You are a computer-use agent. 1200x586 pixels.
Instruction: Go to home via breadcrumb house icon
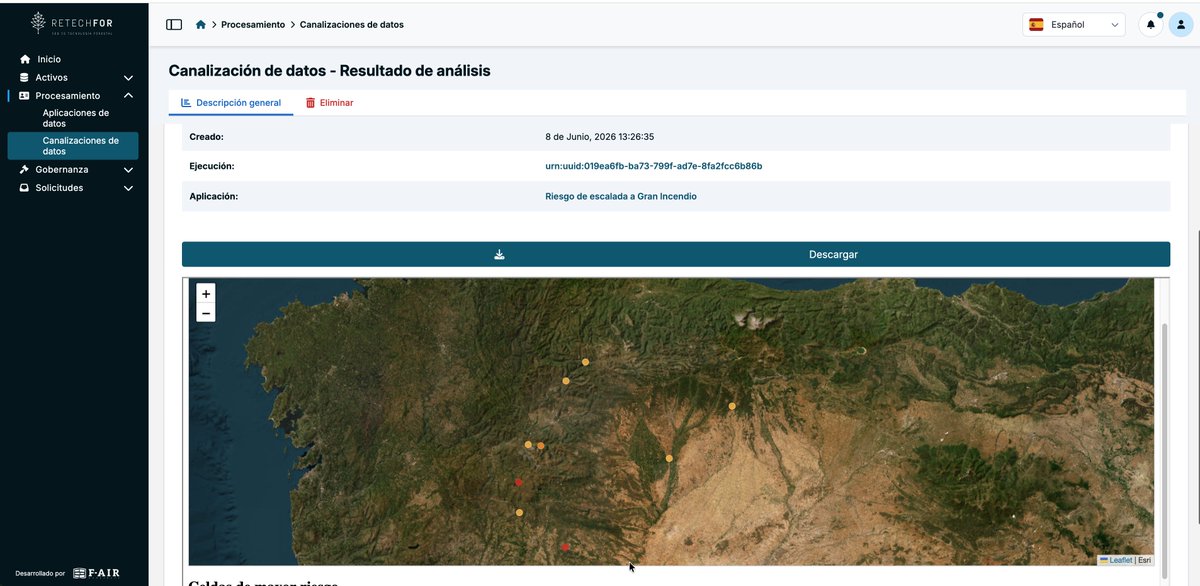pyautogui.click(x=201, y=25)
